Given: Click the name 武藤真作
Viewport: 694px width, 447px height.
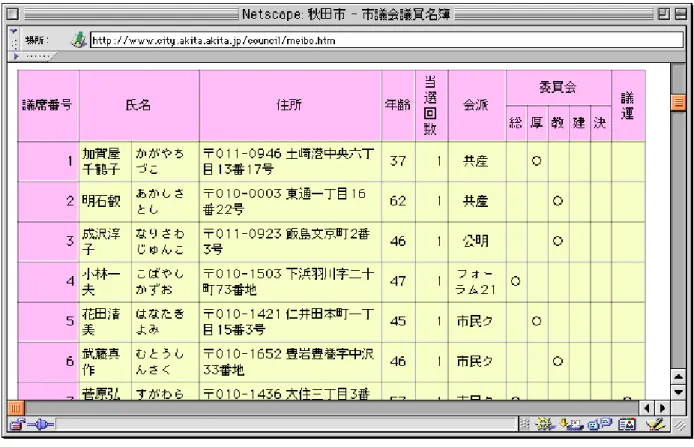Looking at the screenshot, I should pyautogui.click(x=101, y=362).
